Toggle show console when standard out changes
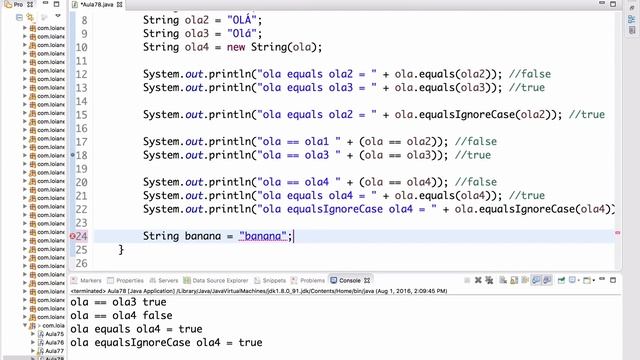 click(536, 280)
